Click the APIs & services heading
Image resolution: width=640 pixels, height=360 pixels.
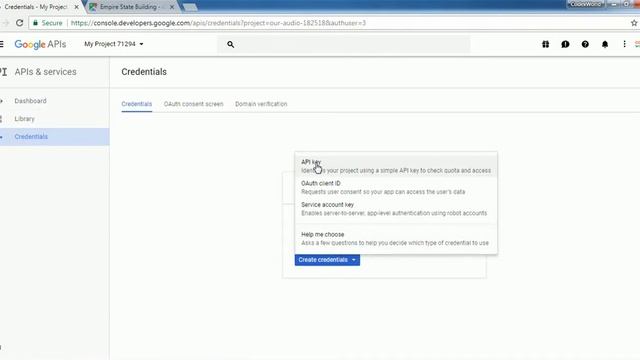tap(45, 72)
